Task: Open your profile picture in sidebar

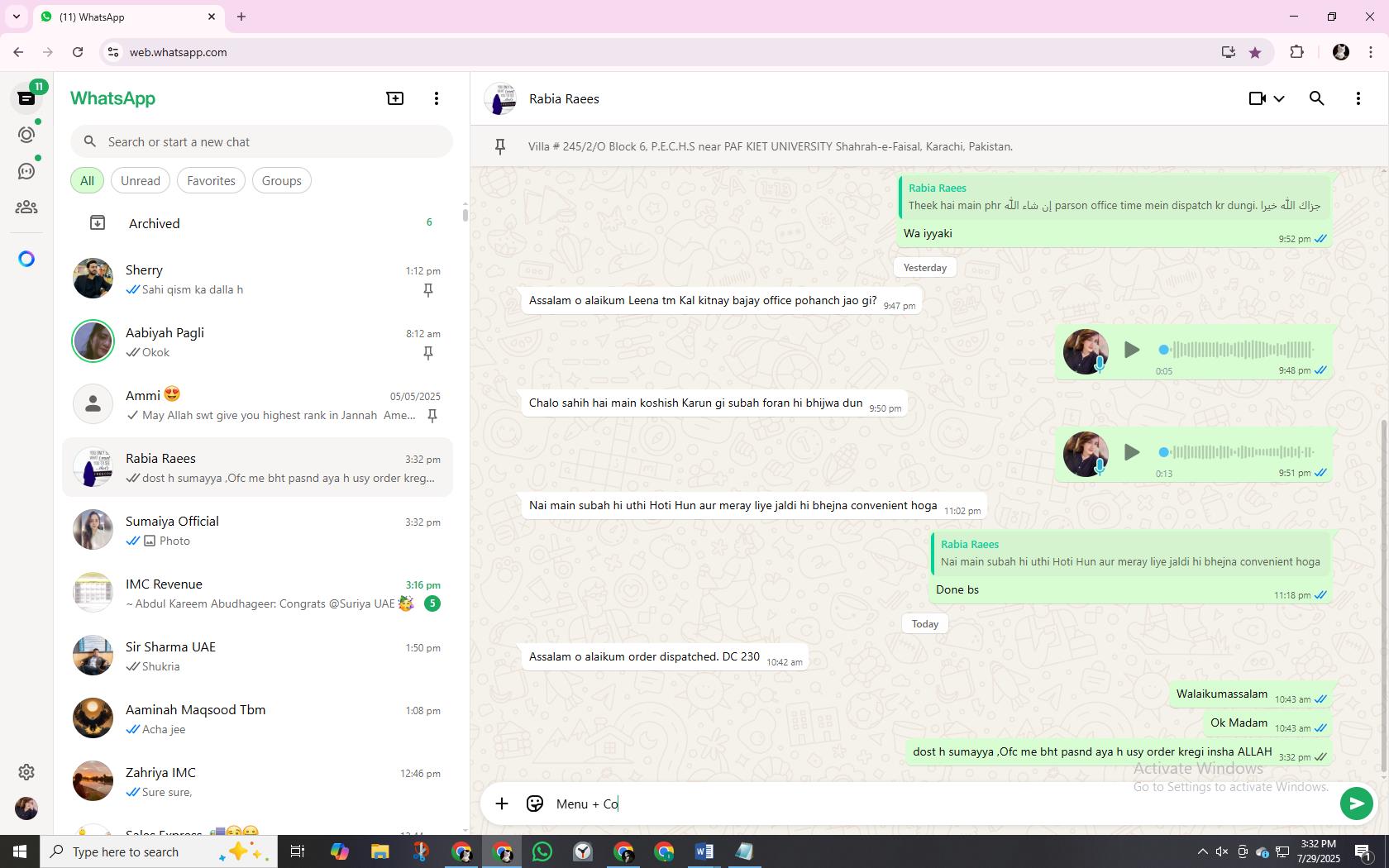Action: click(26, 808)
